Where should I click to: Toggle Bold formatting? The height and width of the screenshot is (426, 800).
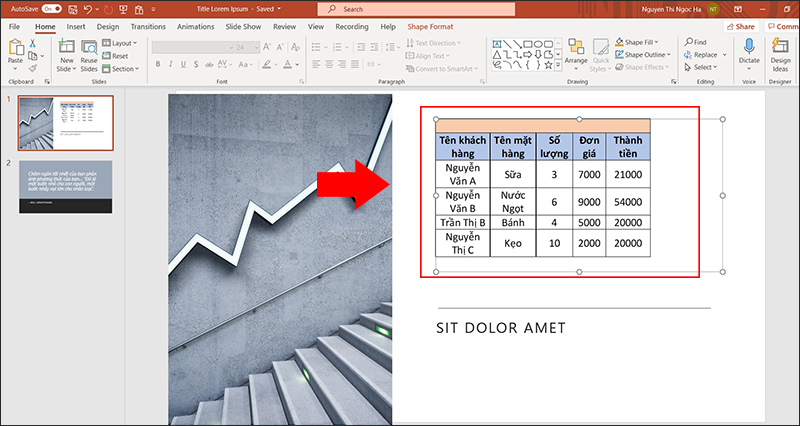point(157,64)
